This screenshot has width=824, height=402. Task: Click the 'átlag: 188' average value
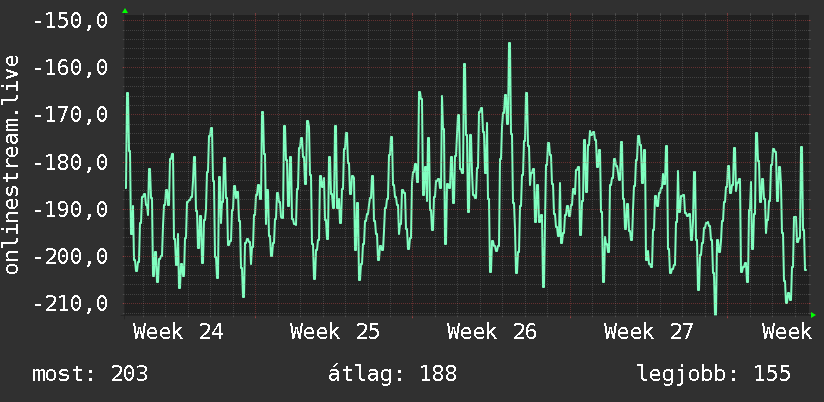coord(393,374)
